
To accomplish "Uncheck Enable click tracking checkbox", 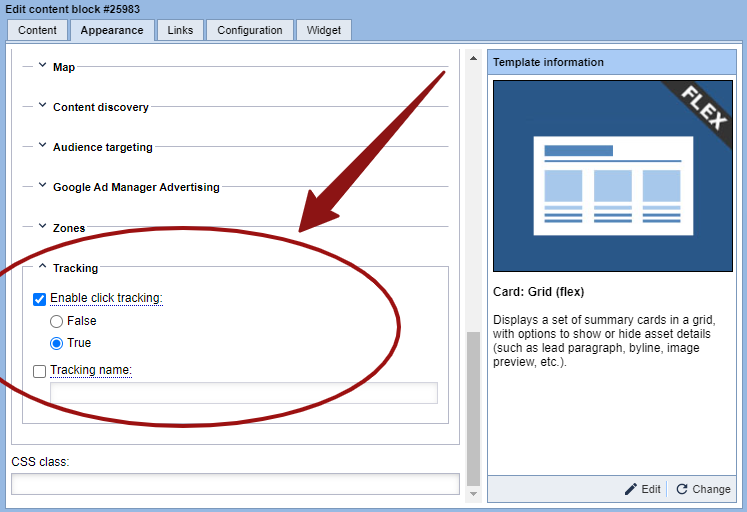I will [x=40, y=299].
